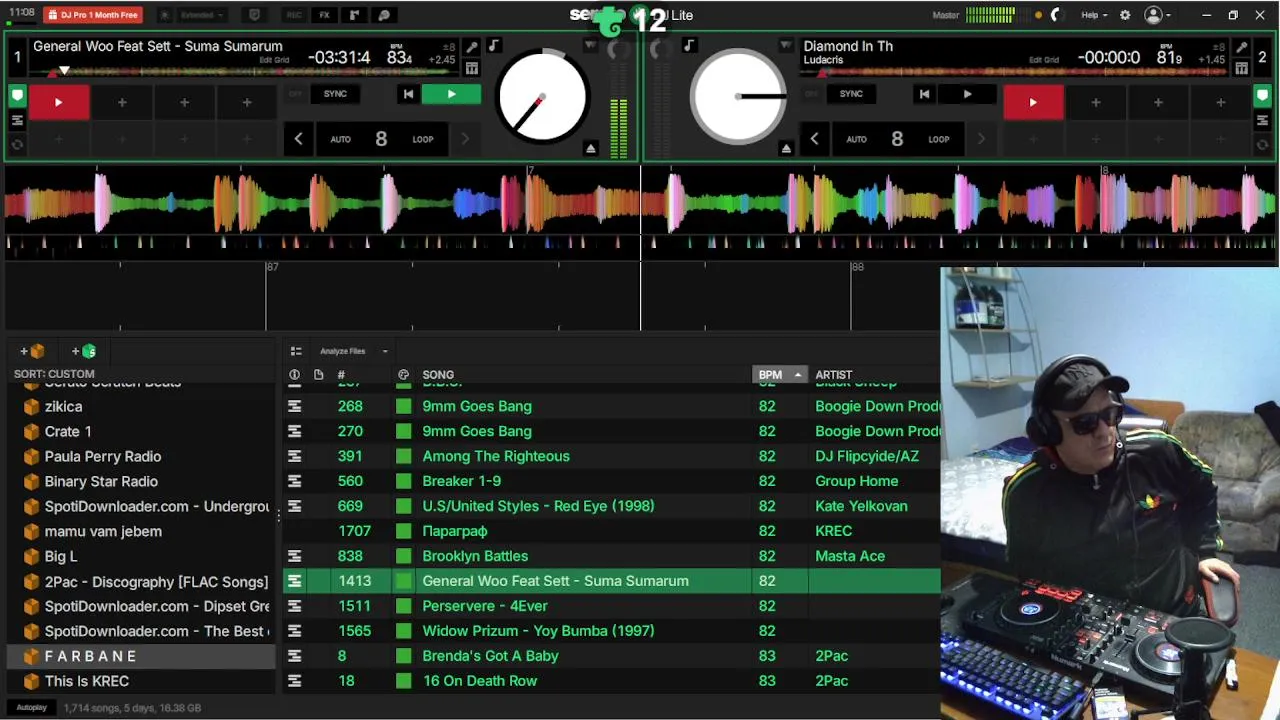Click deck 2 beat grid icon
The width and height of the screenshot is (1280, 720).
[1241, 68]
